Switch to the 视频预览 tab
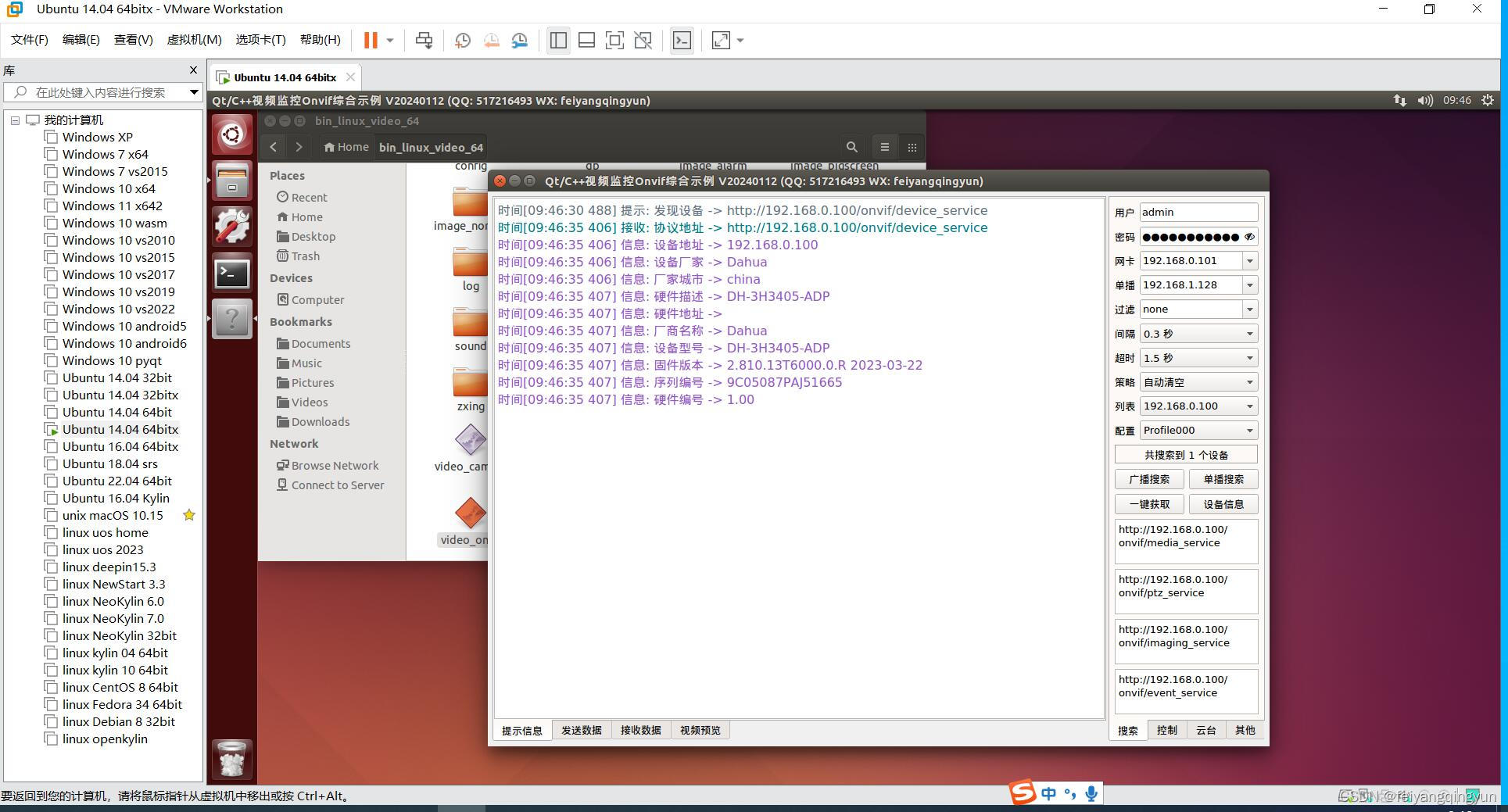Image resolution: width=1508 pixels, height=812 pixels. tap(700, 730)
